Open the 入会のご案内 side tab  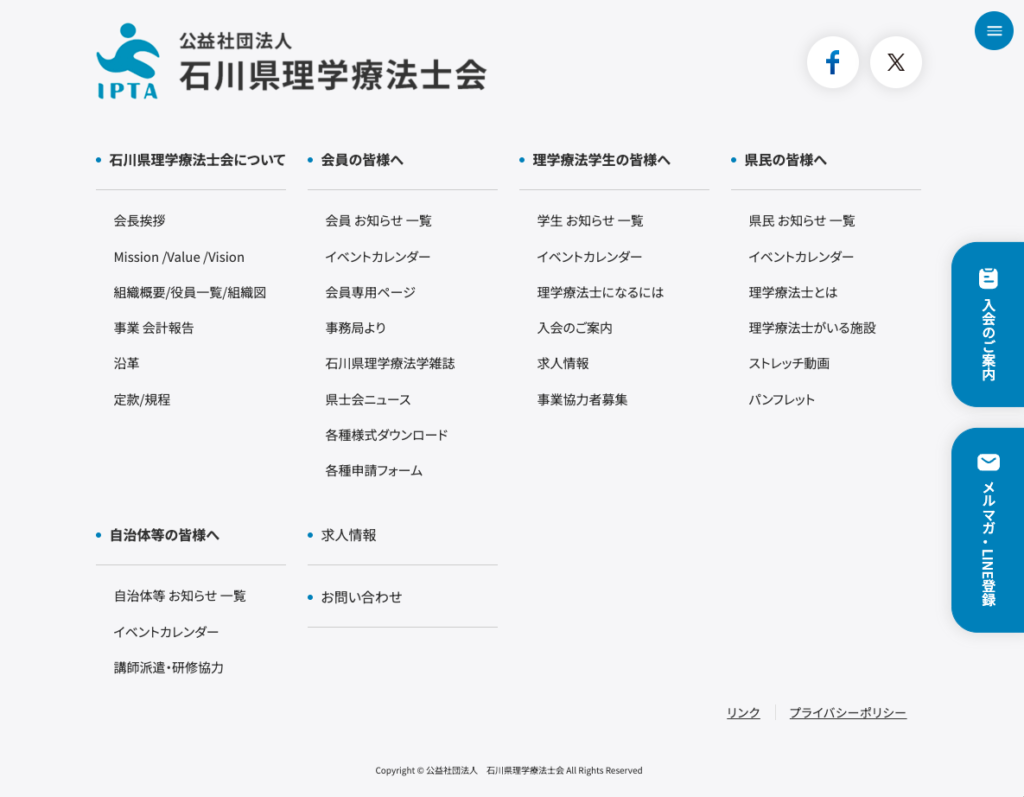point(987,324)
